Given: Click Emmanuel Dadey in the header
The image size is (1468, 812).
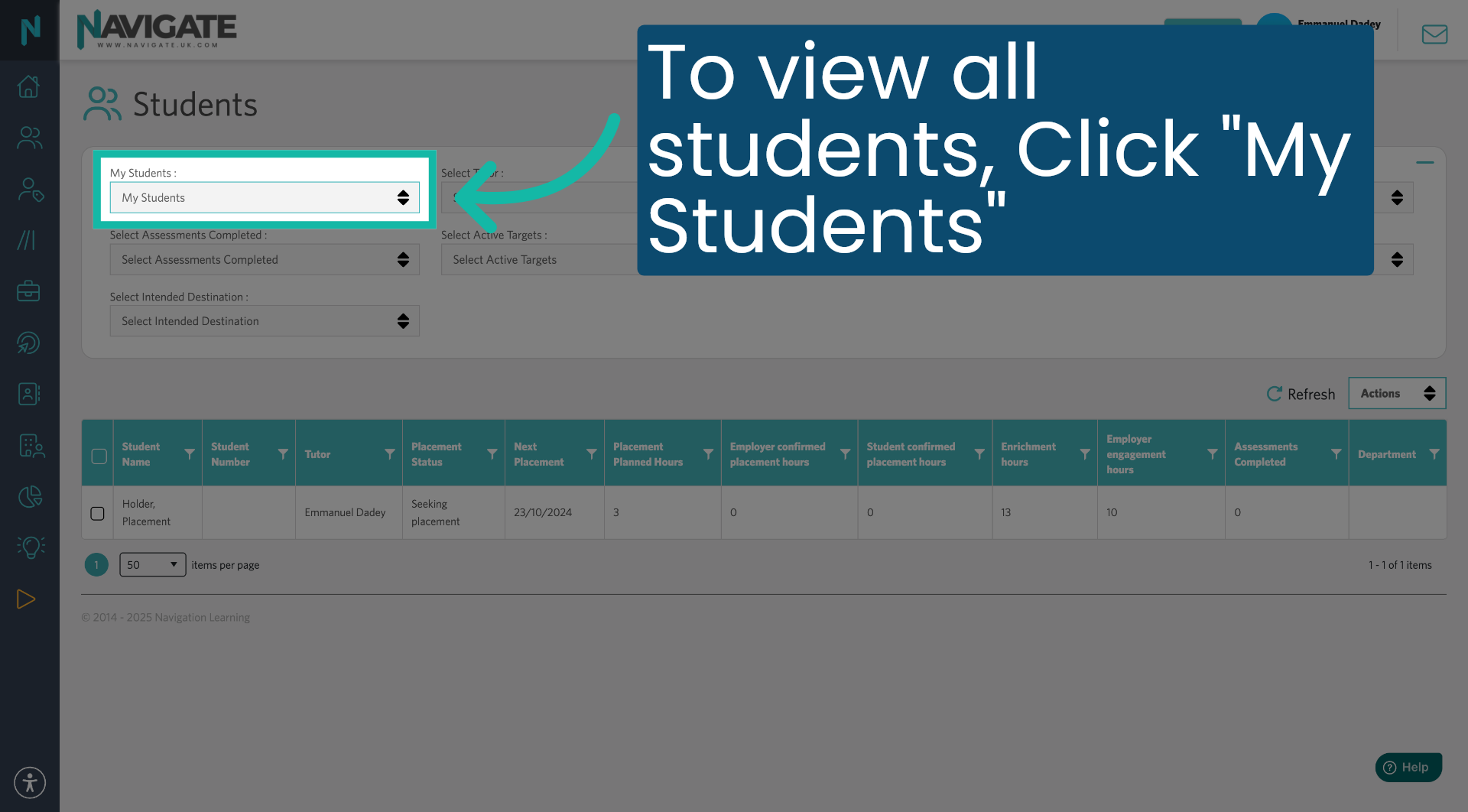Looking at the screenshot, I should pyautogui.click(x=1338, y=24).
